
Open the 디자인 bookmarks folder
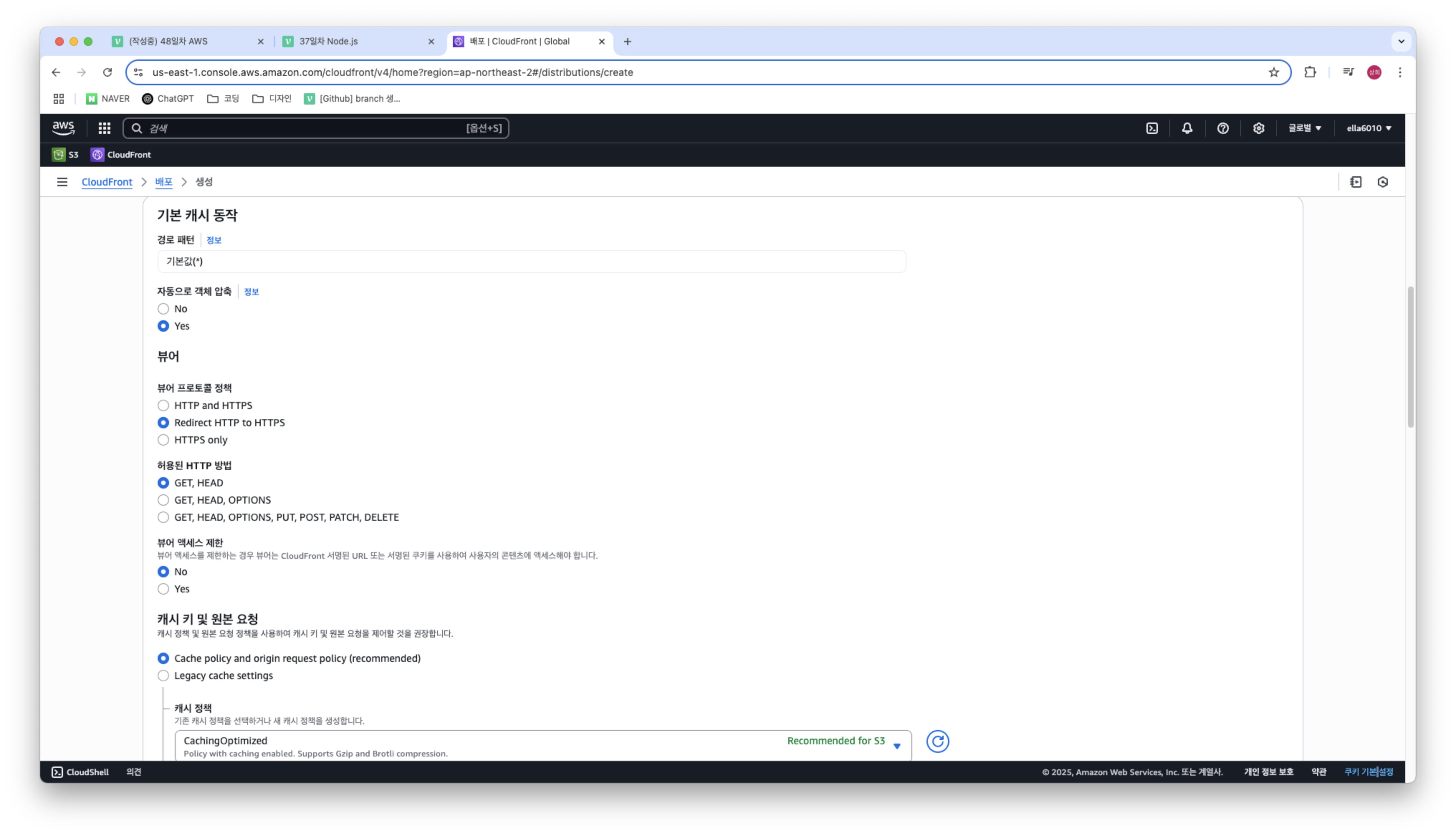(272, 99)
